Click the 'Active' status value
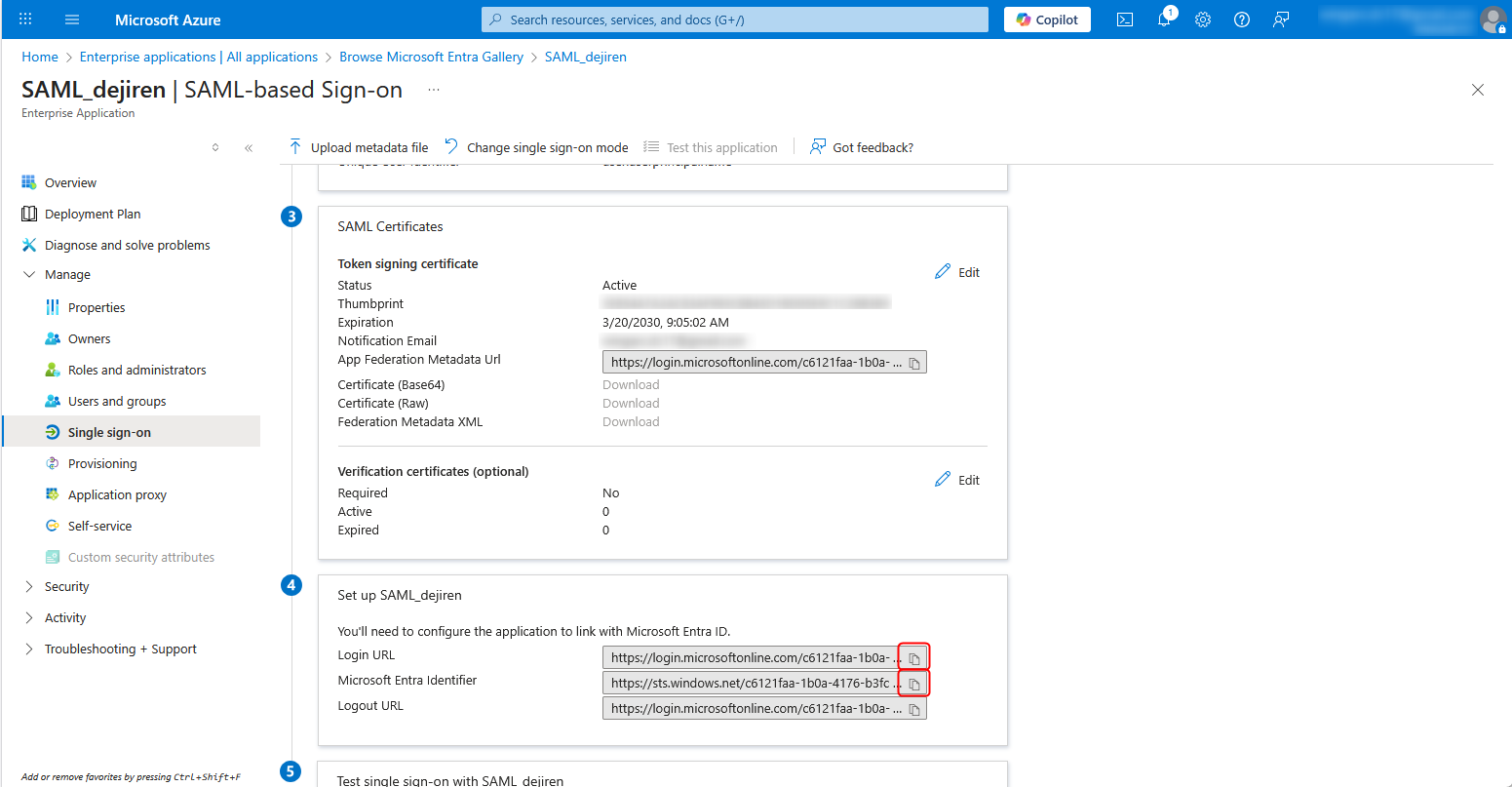This screenshot has width=1512, height=787. pyautogui.click(x=620, y=286)
